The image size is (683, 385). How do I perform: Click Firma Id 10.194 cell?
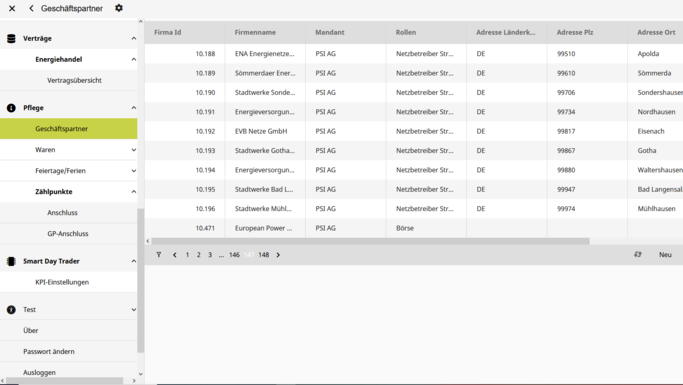coord(185,170)
